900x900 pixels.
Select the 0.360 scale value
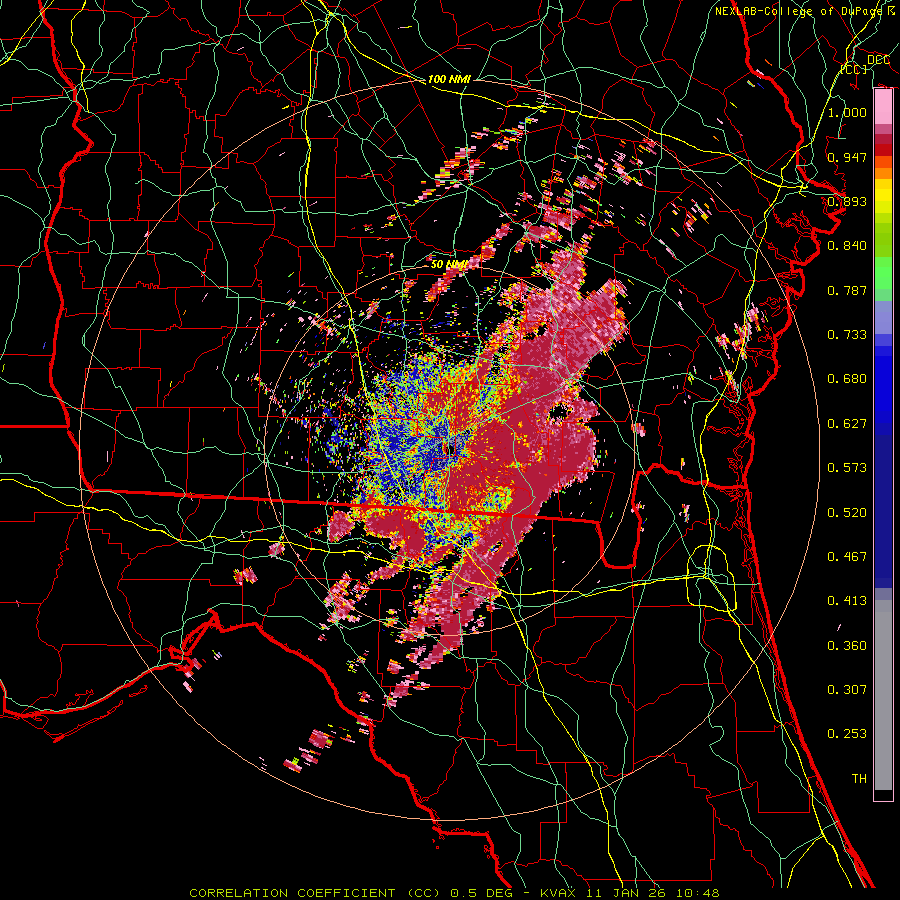coord(847,646)
